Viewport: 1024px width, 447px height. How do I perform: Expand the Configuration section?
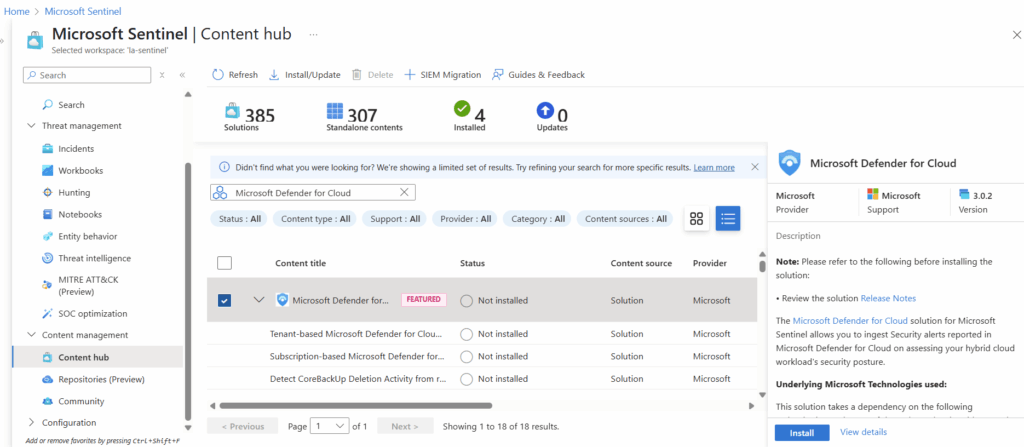pos(31,423)
